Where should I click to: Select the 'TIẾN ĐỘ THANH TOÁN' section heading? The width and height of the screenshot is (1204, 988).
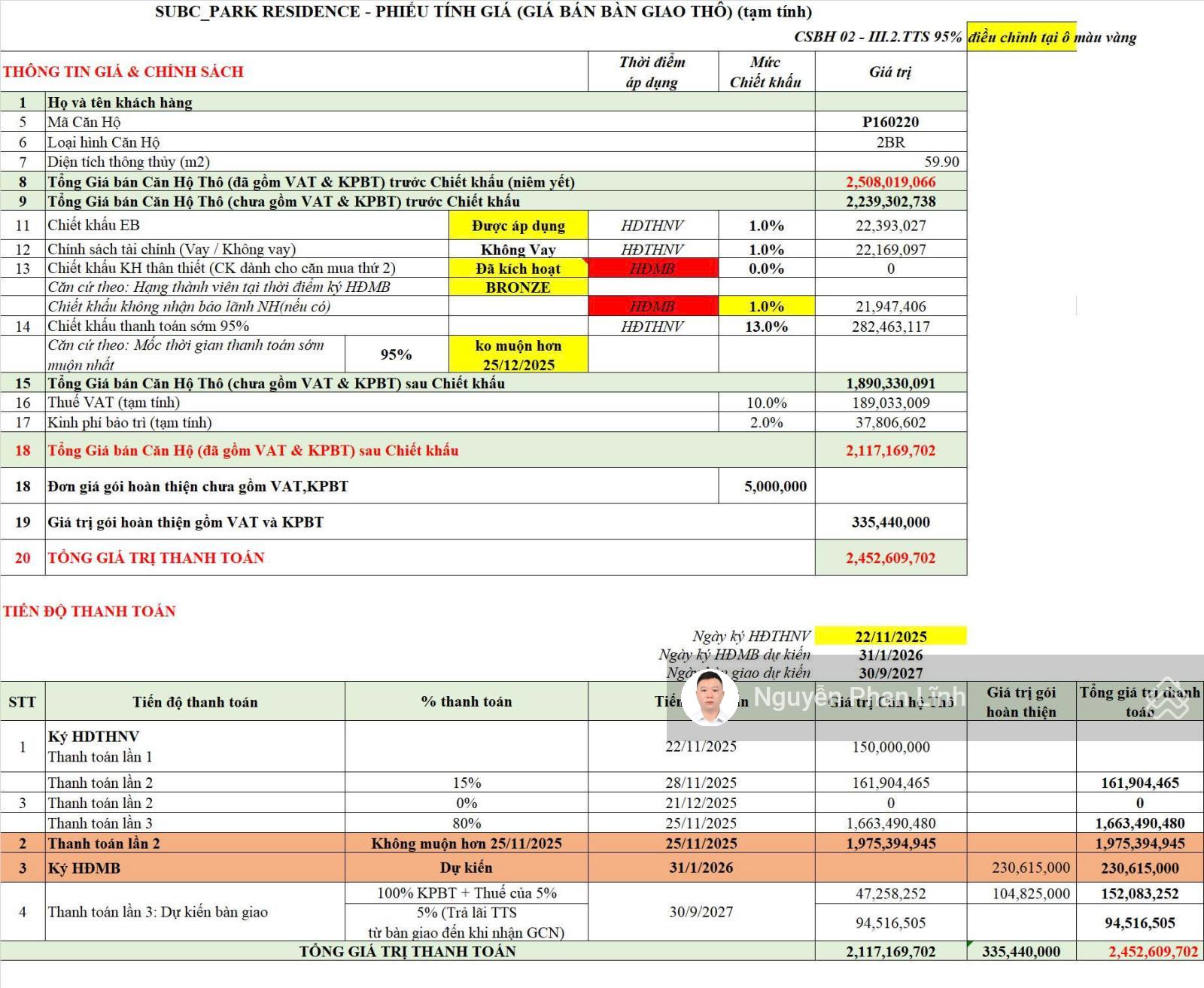click(x=89, y=611)
